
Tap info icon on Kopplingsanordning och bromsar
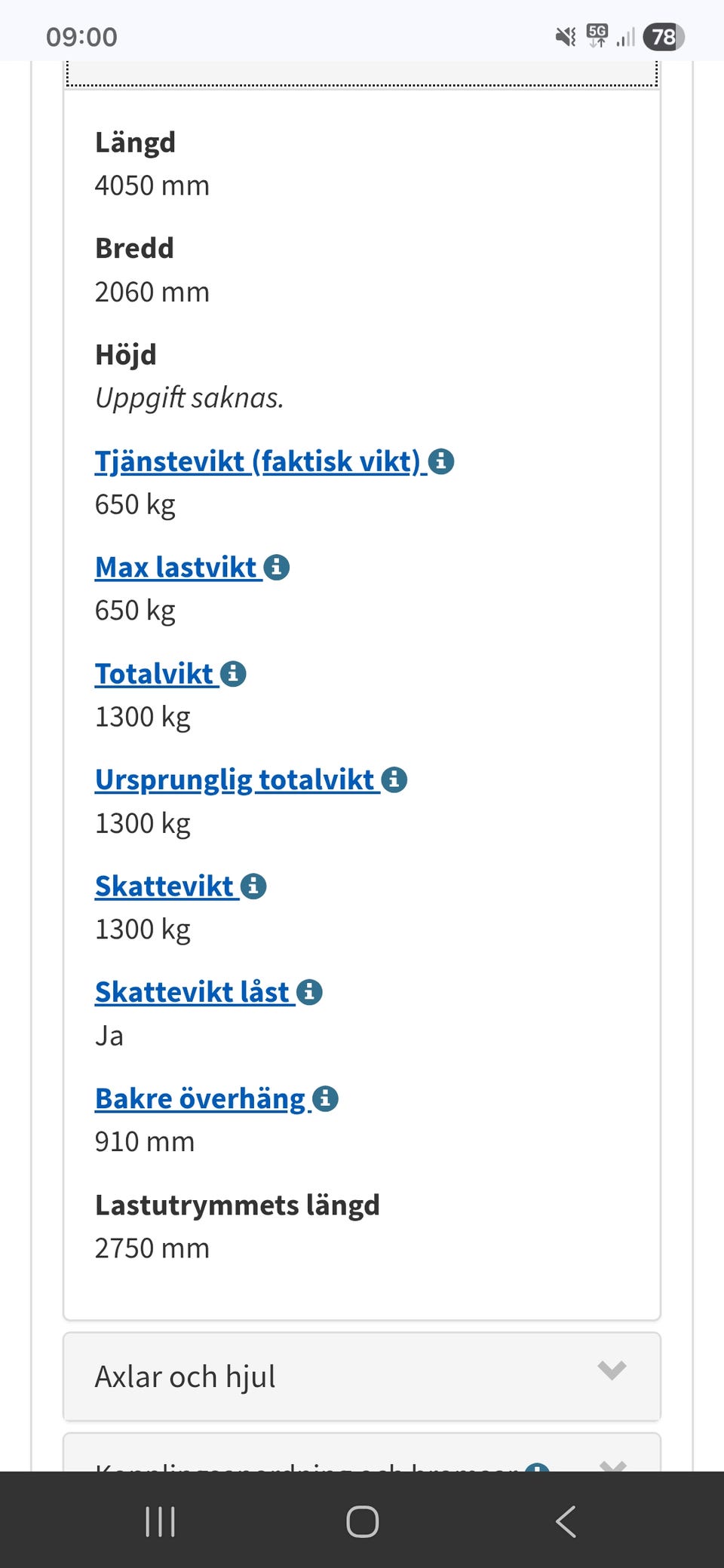(x=536, y=1467)
